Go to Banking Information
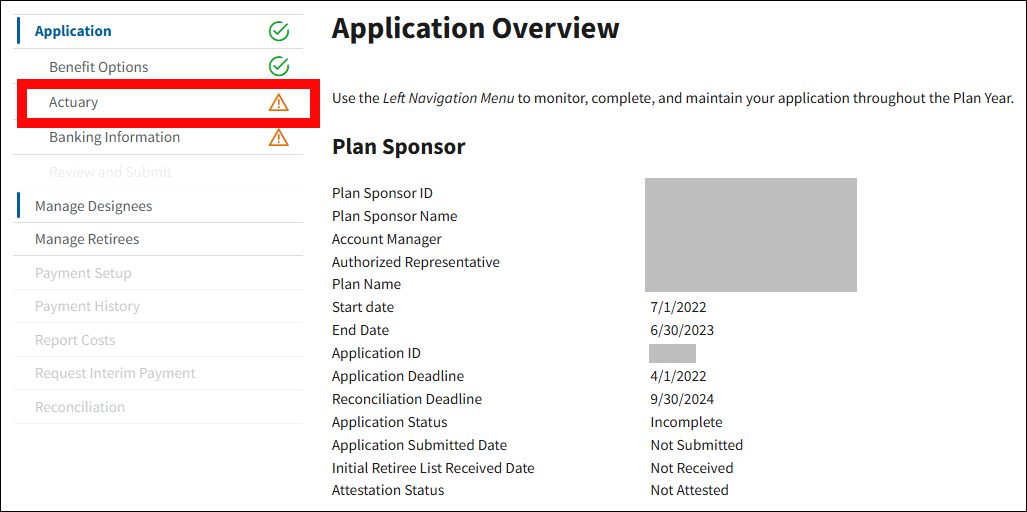This screenshot has width=1027, height=512. pyautogui.click(x=114, y=137)
